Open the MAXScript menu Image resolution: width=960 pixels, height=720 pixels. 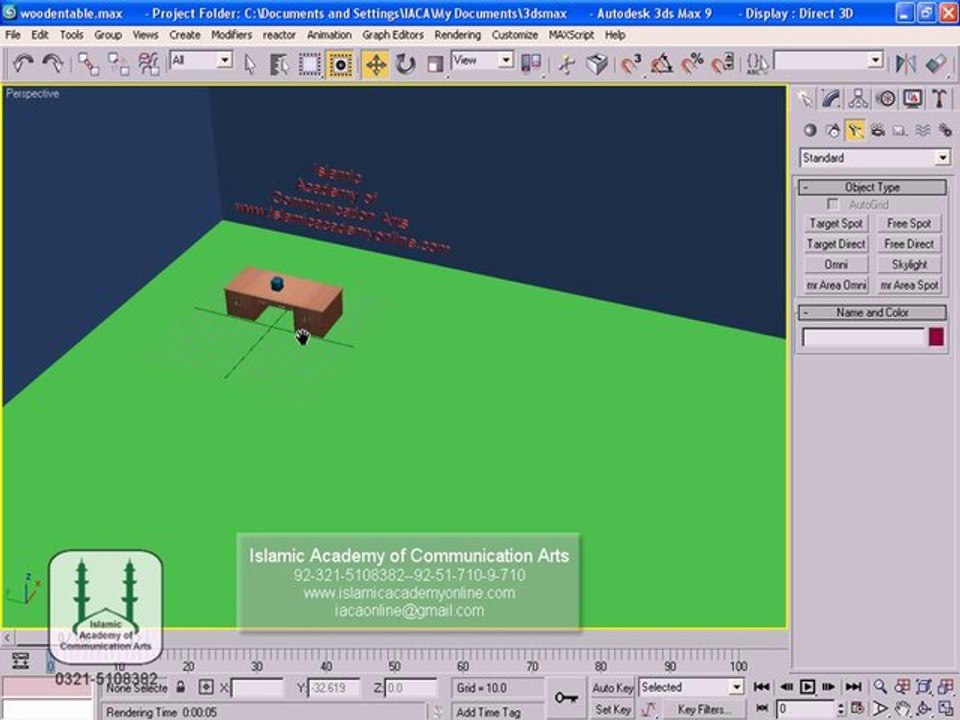coord(571,35)
